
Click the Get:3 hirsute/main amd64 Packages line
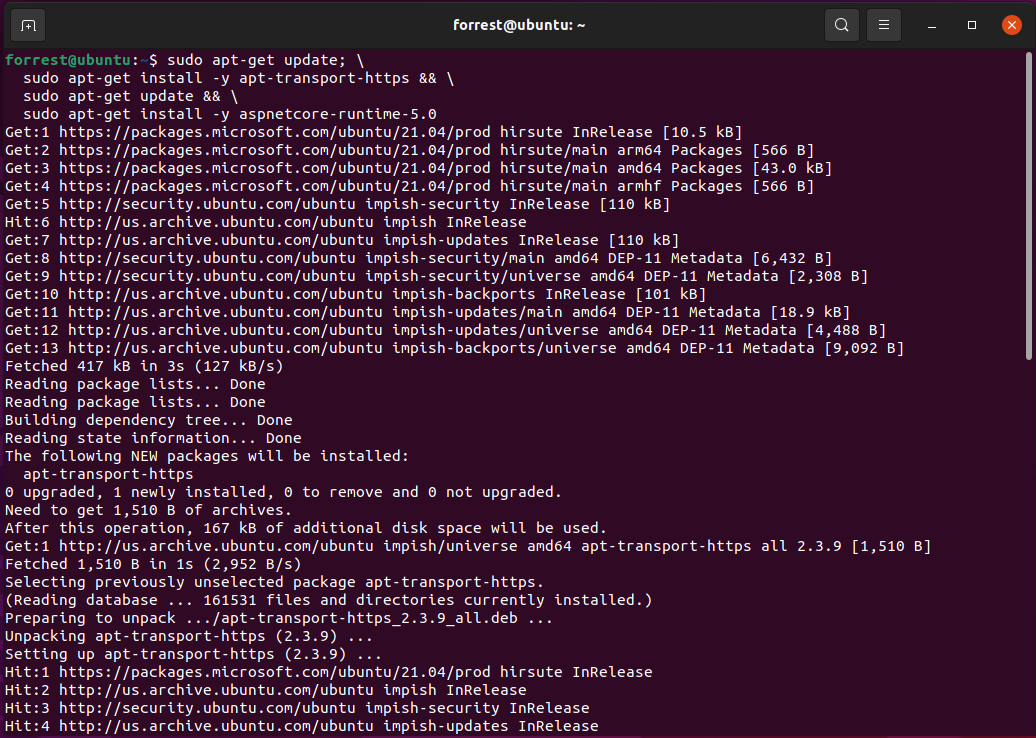[418, 168]
